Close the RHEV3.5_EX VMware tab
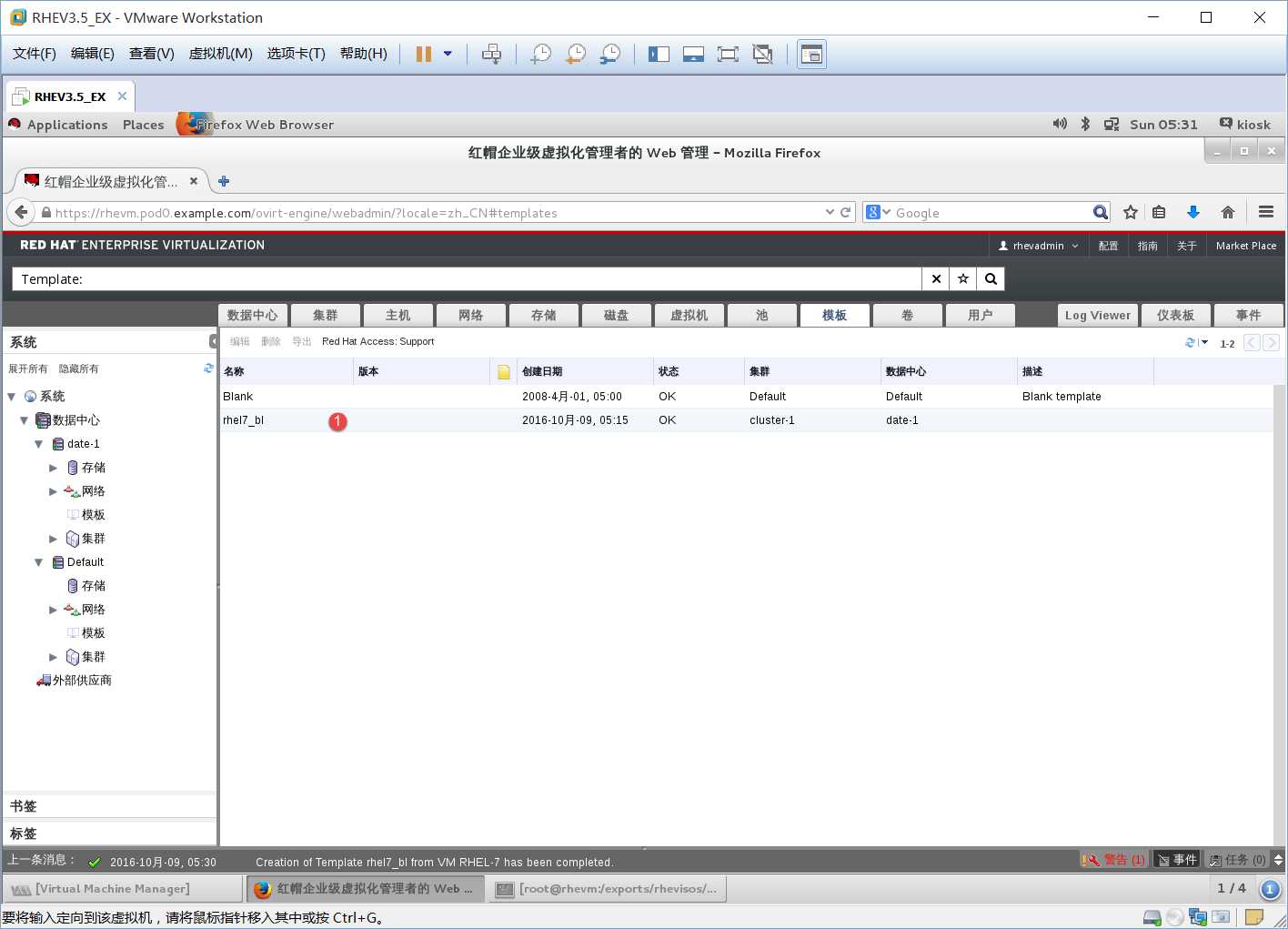Viewport: 1288px width, 929px height. [122, 96]
